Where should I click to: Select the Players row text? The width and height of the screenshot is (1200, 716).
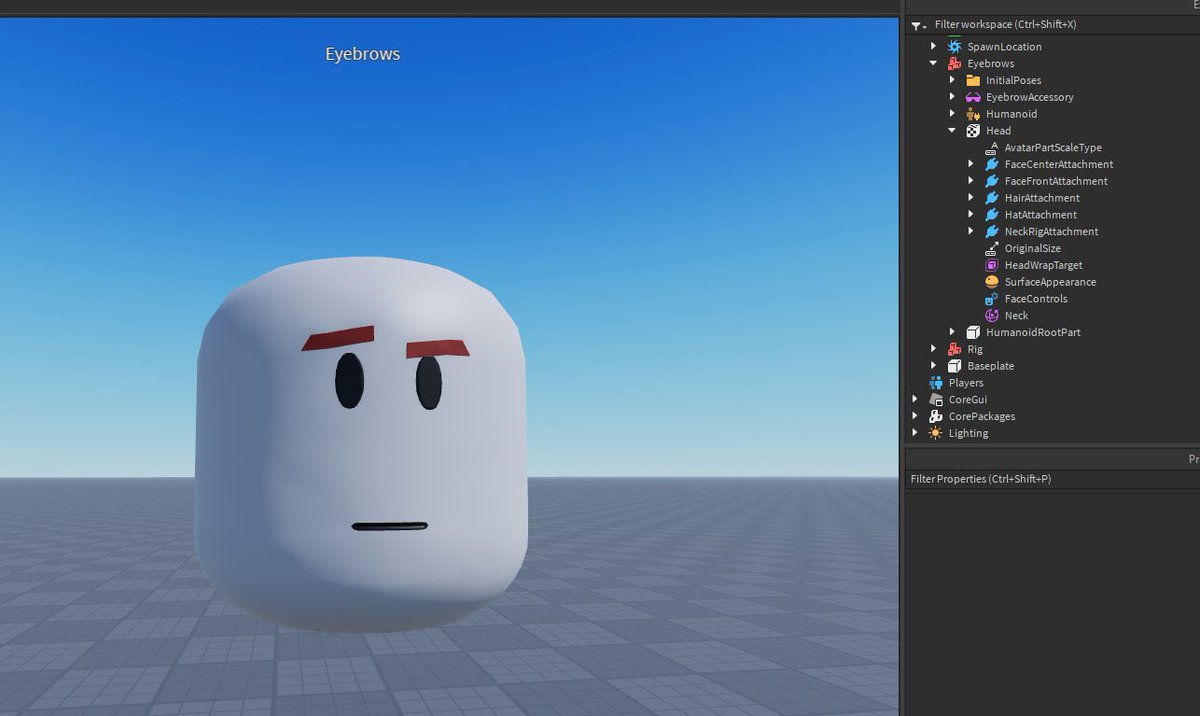coord(966,383)
